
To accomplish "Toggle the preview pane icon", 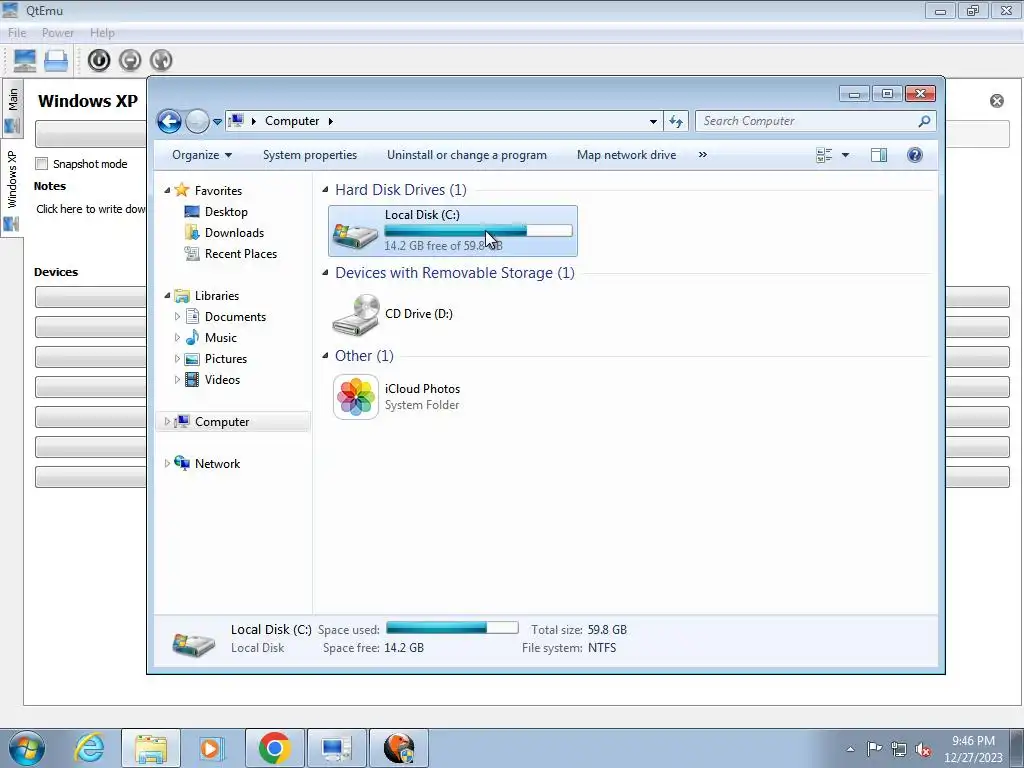I will coord(879,155).
